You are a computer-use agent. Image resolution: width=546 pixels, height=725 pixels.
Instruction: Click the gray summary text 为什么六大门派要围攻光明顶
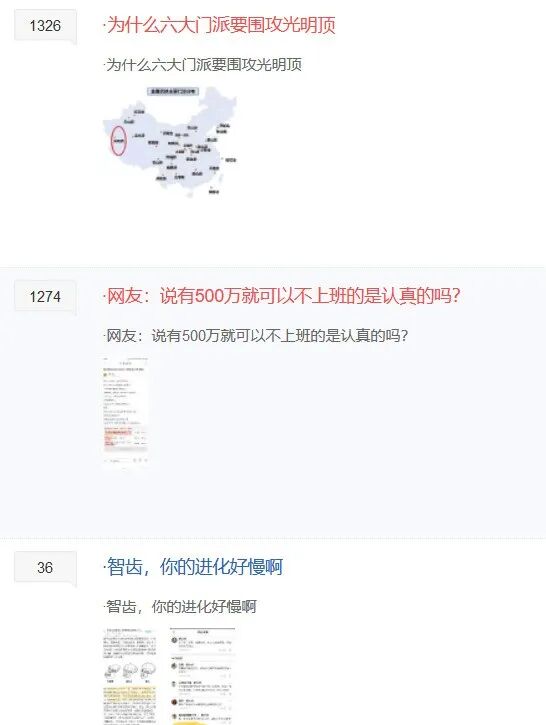click(x=204, y=64)
